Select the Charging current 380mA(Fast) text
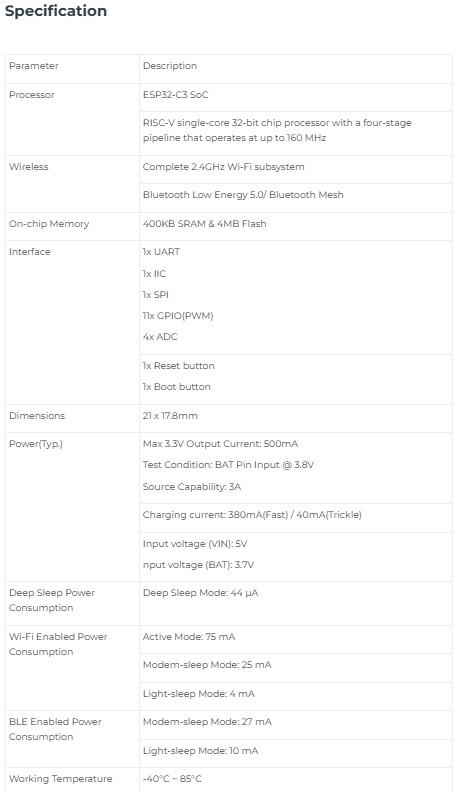Screen dimensions: 456x792 click(252, 515)
